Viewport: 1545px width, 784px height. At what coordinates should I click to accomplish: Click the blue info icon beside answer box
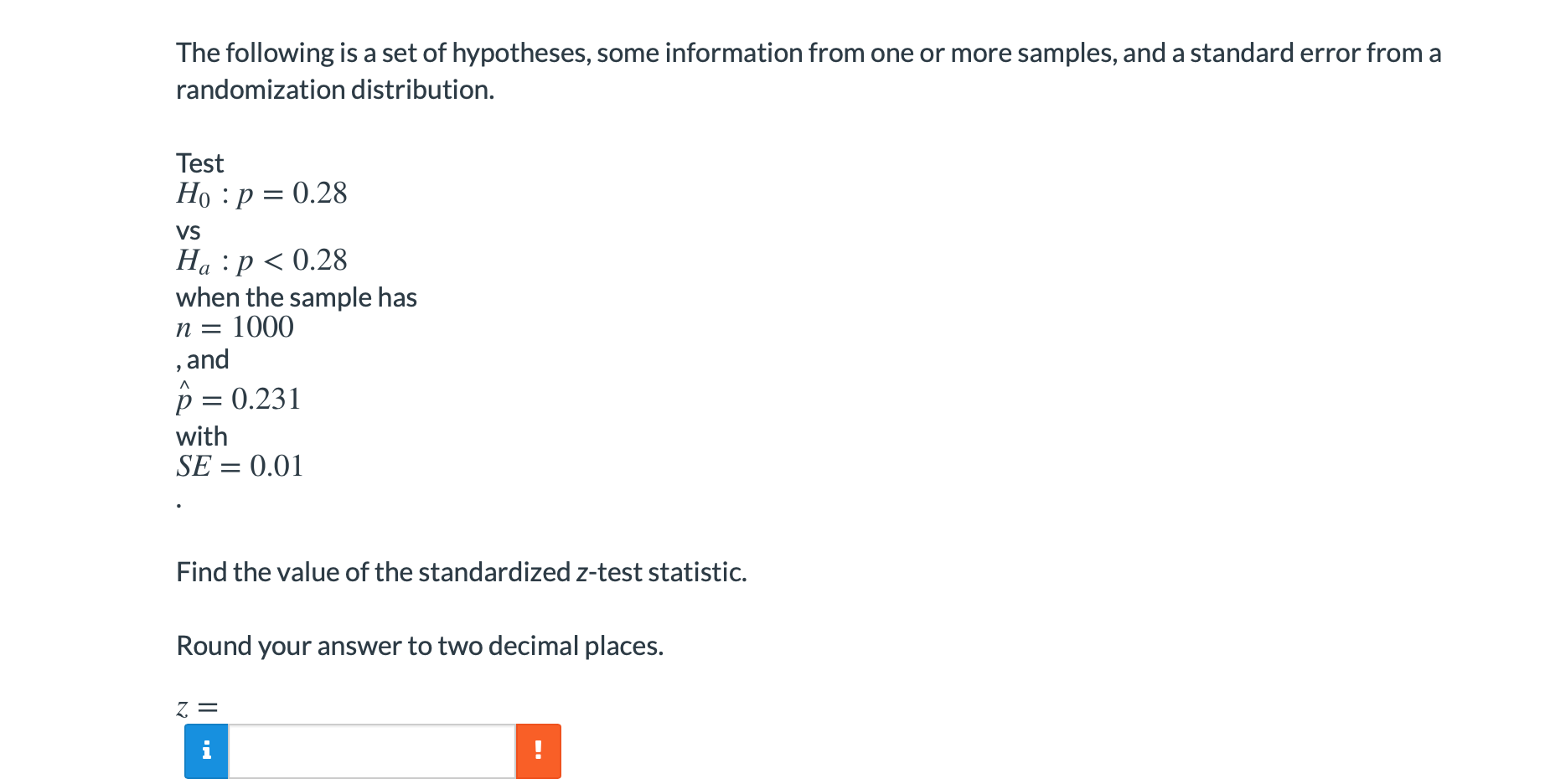pyautogui.click(x=206, y=750)
